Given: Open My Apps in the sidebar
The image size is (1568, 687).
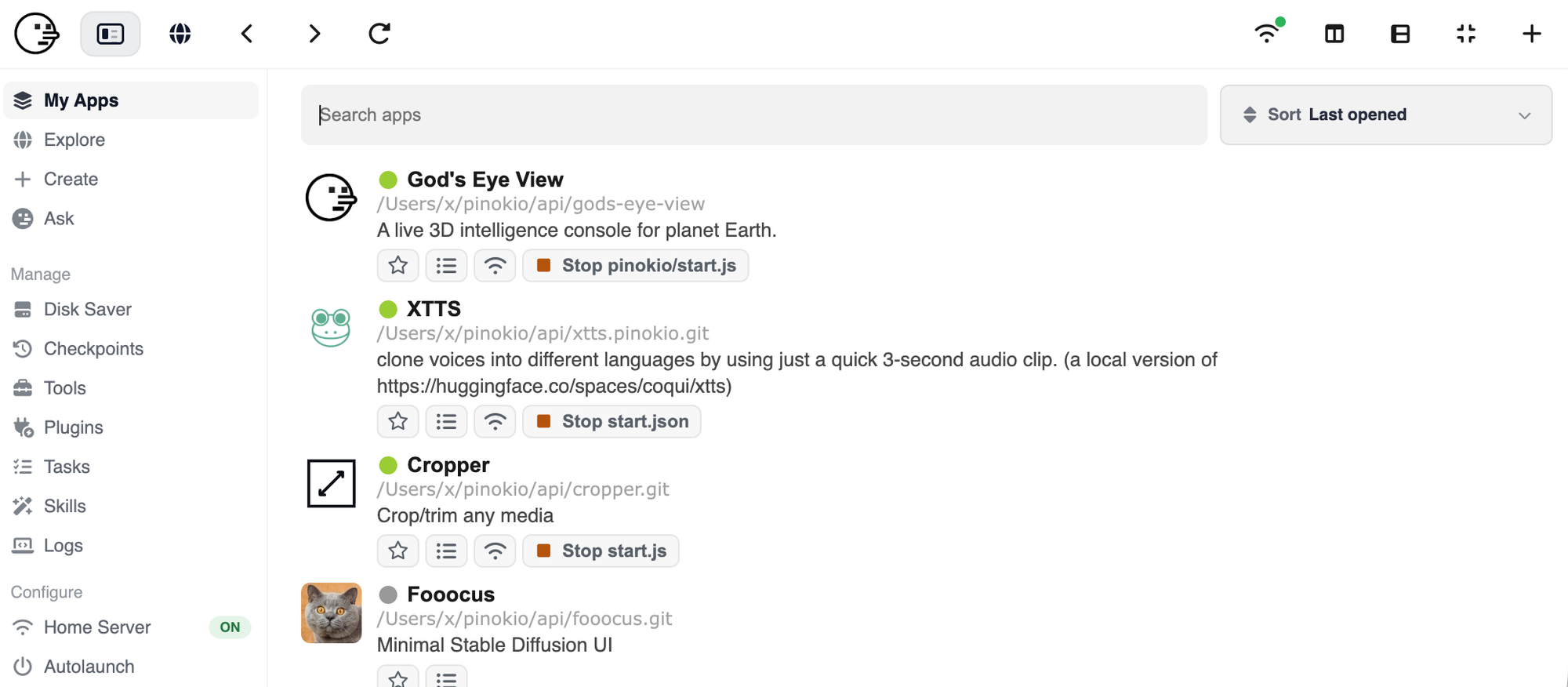Looking at the screenshot, I should point(131,100).
